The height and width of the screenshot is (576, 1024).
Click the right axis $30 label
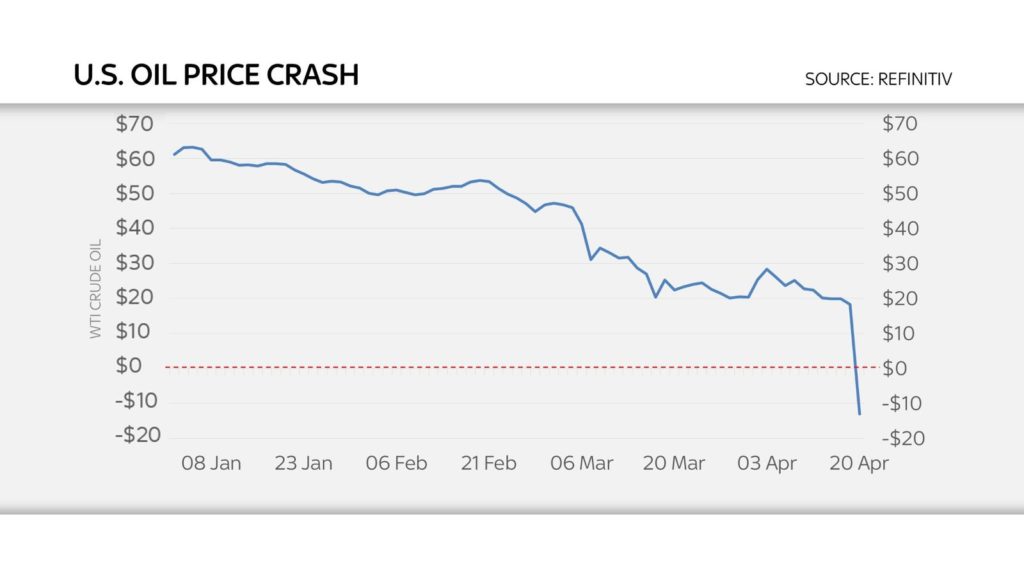(901, 264)
